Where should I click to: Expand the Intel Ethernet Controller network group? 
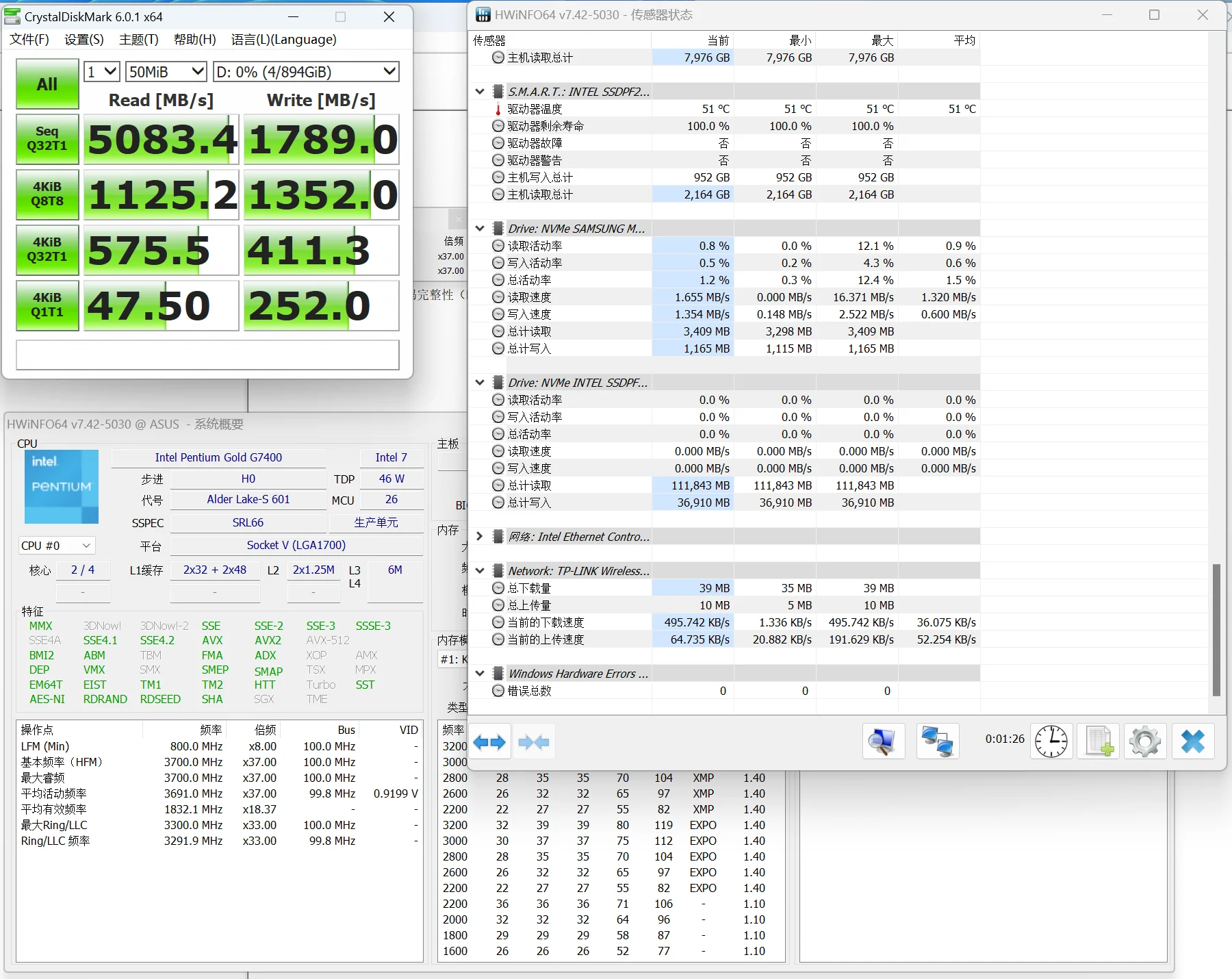click(480, 537)
